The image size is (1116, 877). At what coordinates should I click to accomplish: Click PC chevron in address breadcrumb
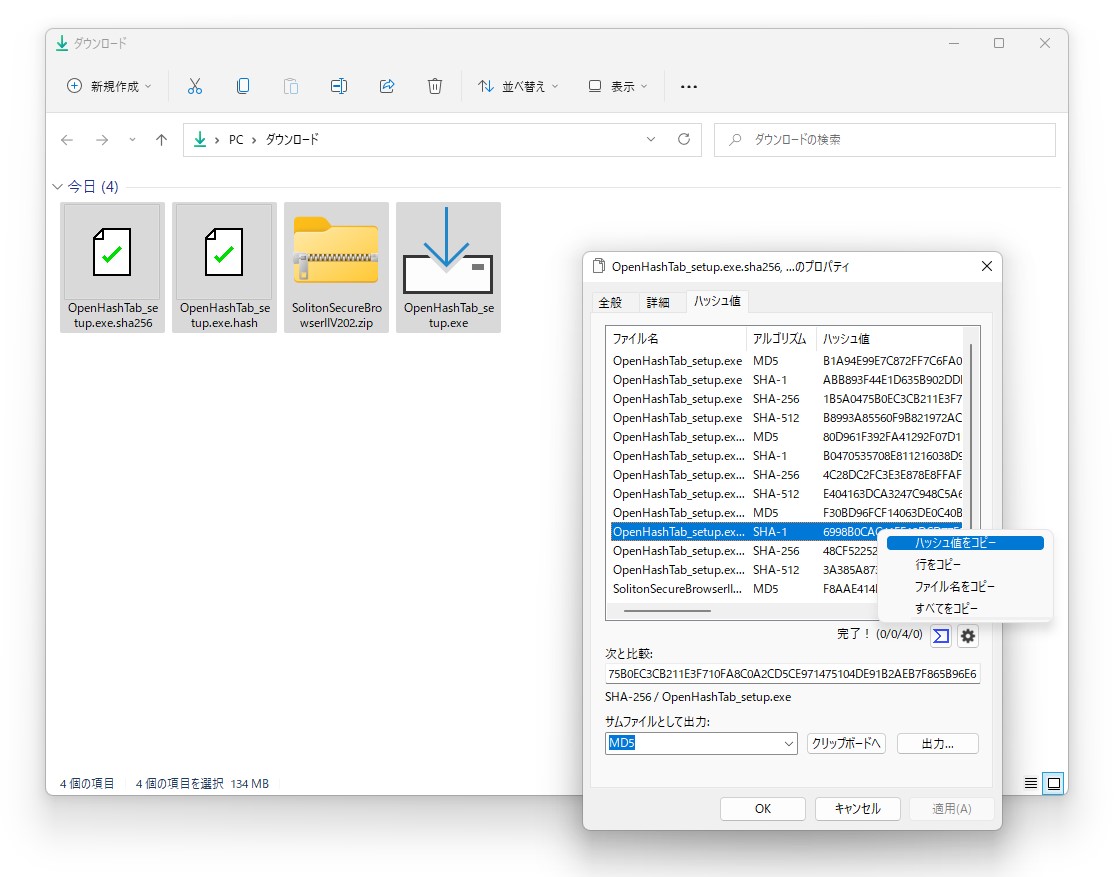pos(253,140)
